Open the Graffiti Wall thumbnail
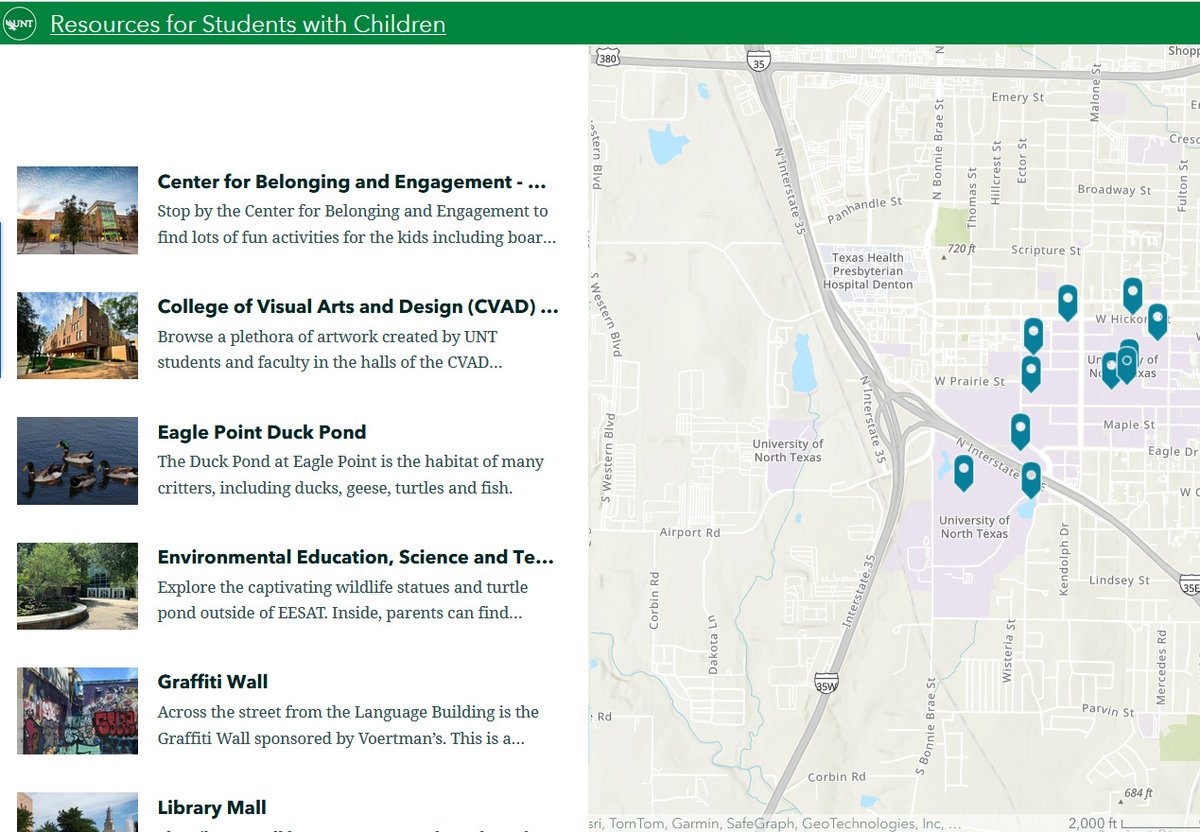Screen dimensions: 1200x832 [x=77, y=710]
